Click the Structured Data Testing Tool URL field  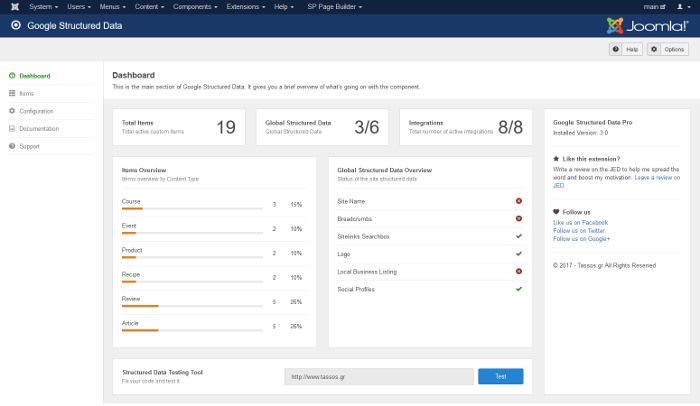coord(379,377)
